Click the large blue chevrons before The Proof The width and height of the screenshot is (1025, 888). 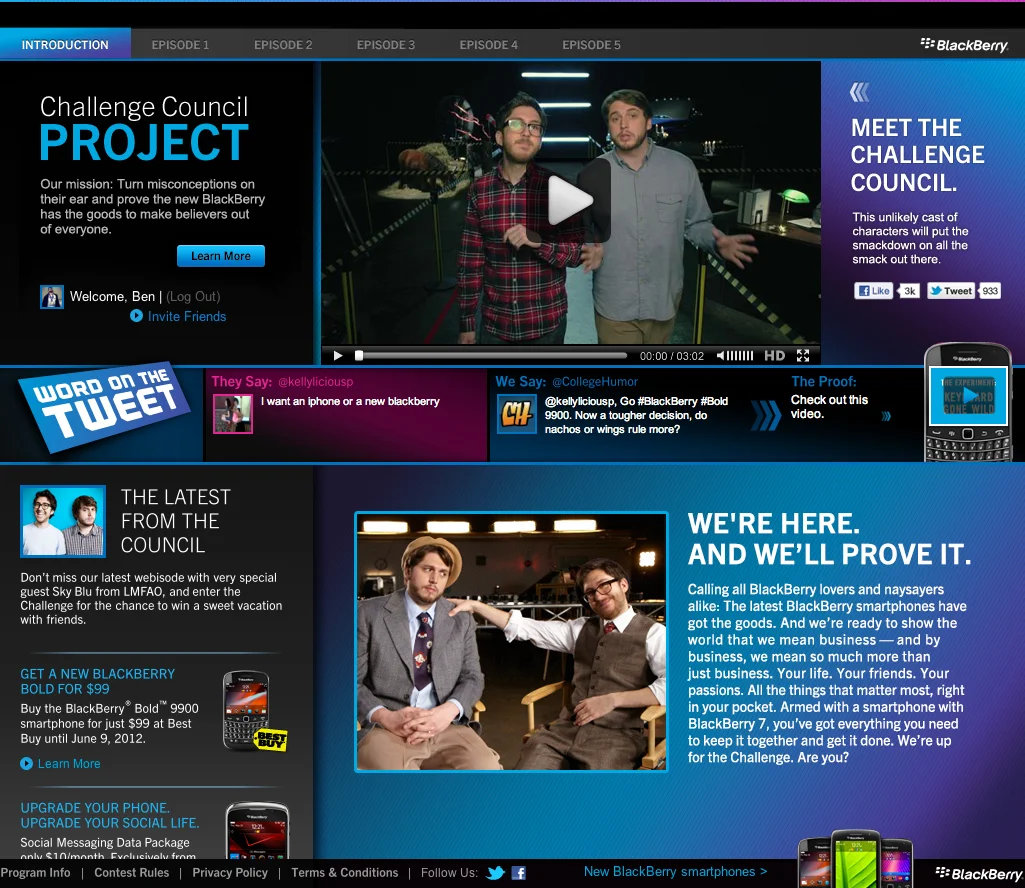(766, 415)
